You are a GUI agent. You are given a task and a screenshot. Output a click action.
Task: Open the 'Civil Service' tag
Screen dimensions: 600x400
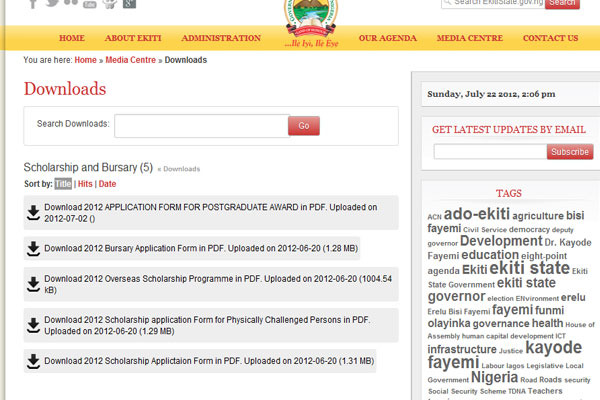tap(485, 230)
